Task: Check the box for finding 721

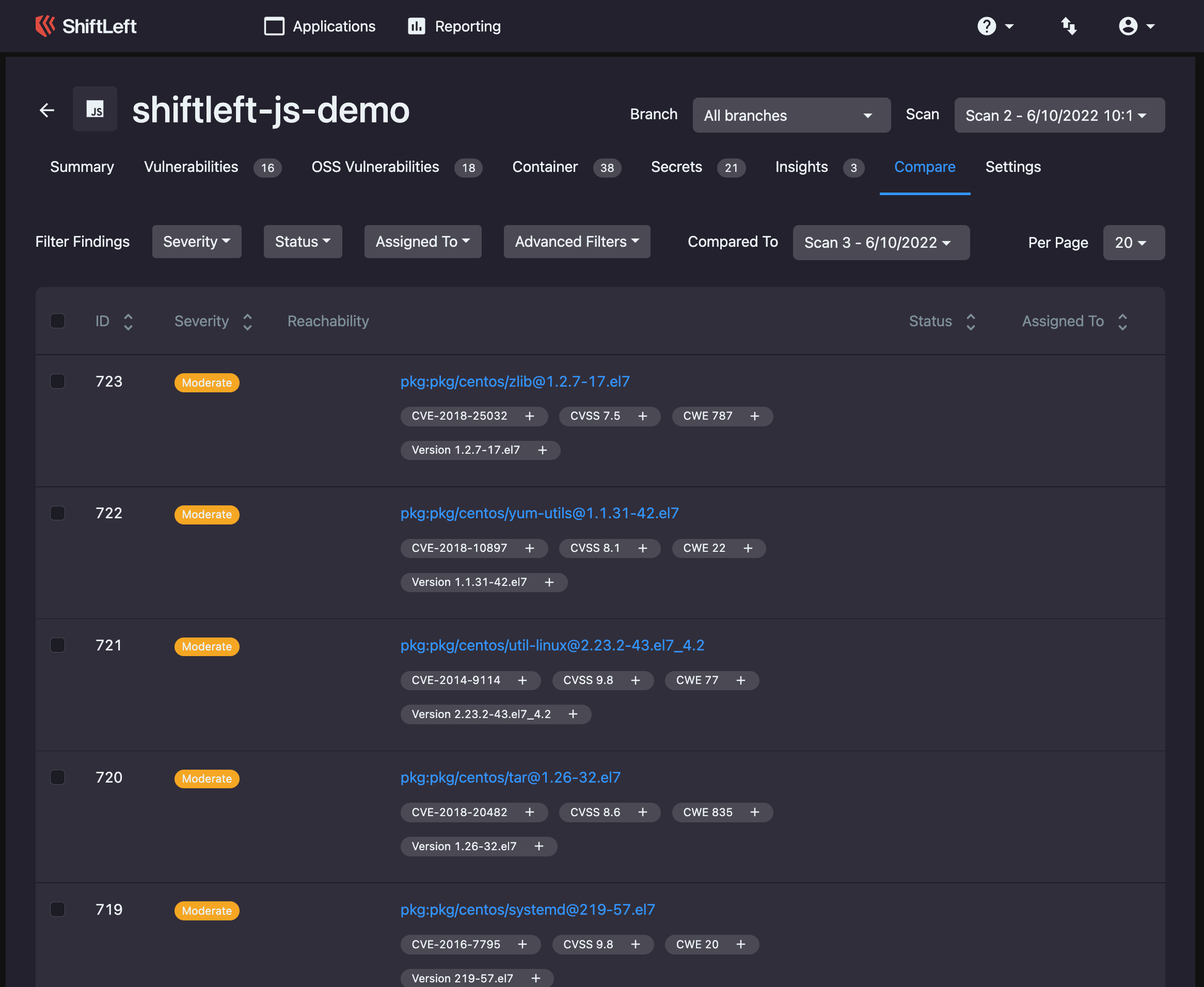Action: coord(57,645)
